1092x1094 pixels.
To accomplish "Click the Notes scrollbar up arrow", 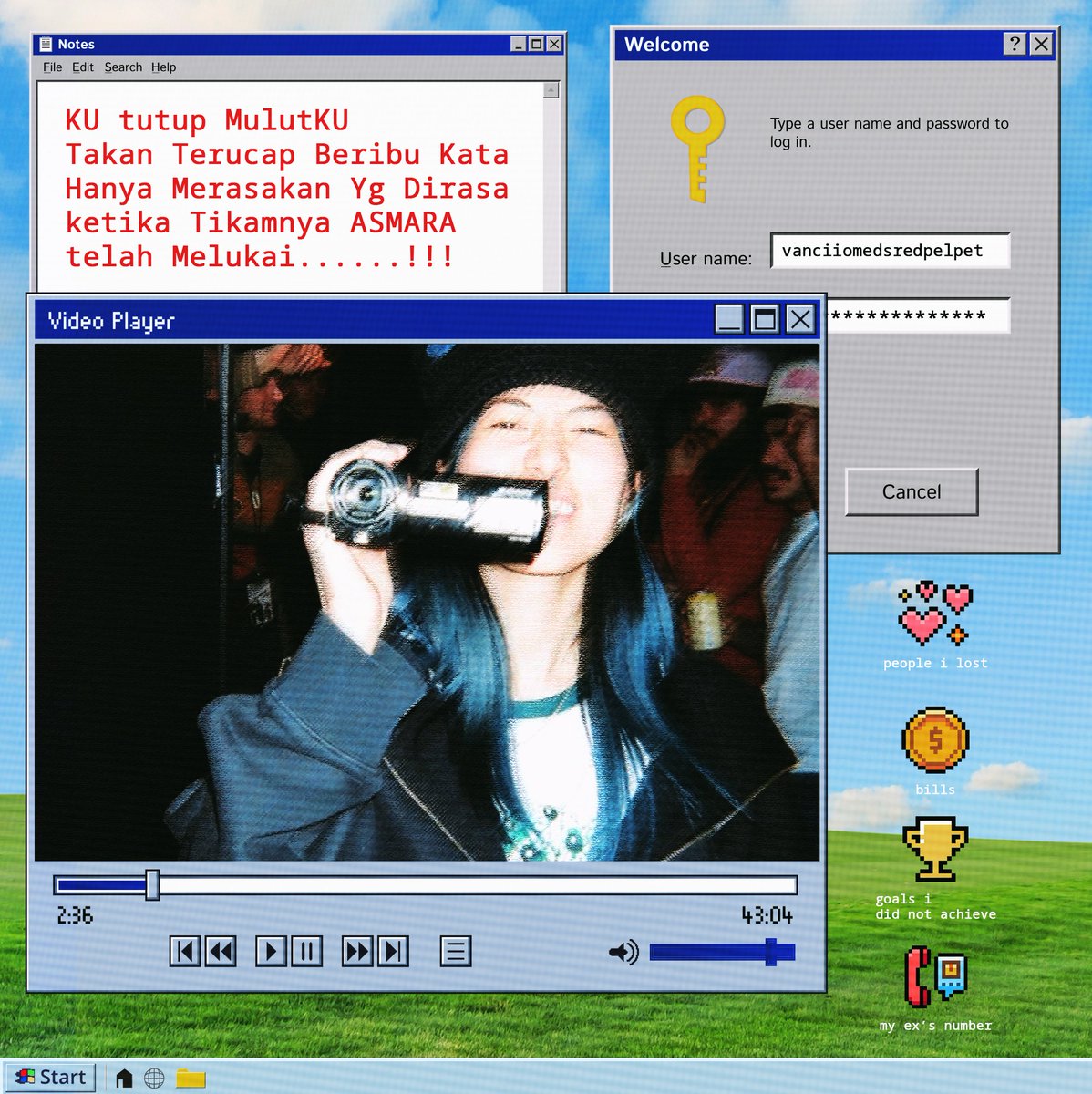I will (x=551, y=89).
